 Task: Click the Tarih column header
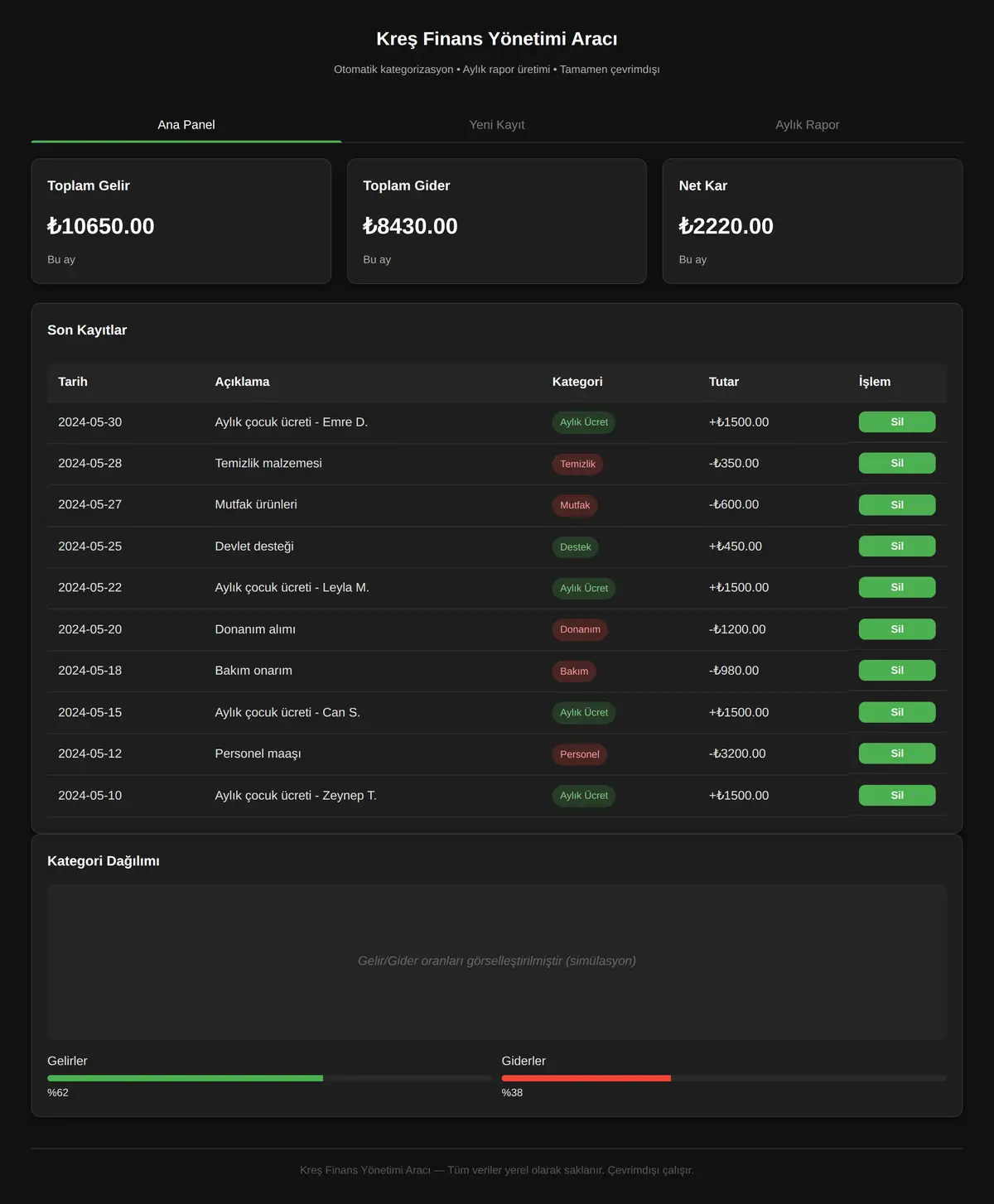pos(73,382)
